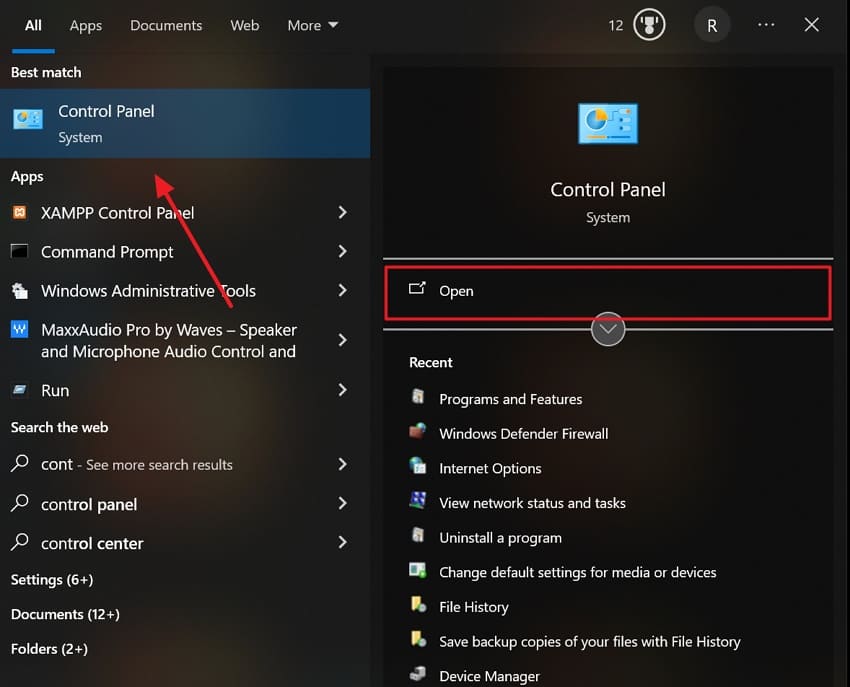Open the Control Panel best match result
The image size is (850, 687).
point(185,124)
